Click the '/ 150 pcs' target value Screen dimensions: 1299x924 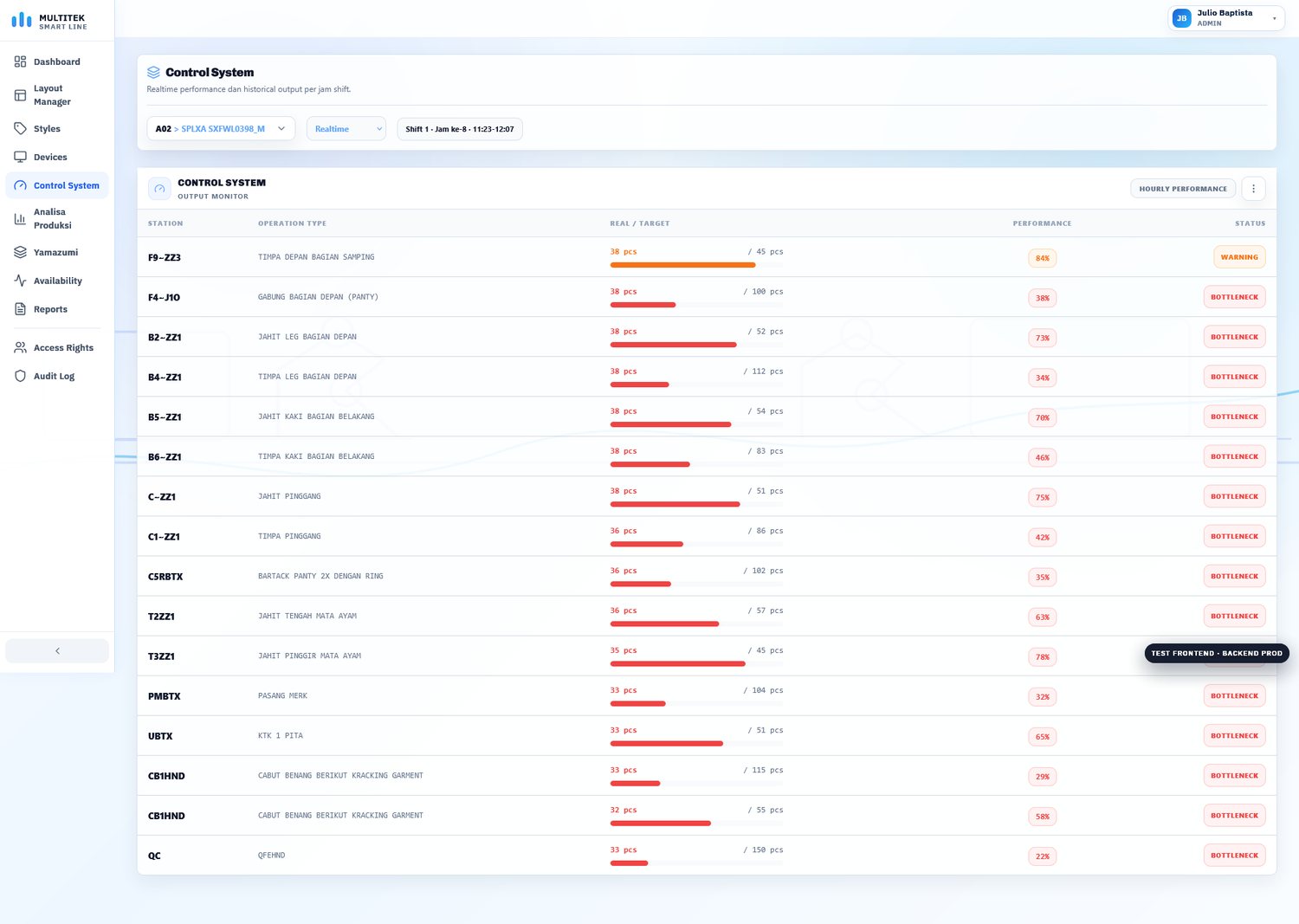763,850
